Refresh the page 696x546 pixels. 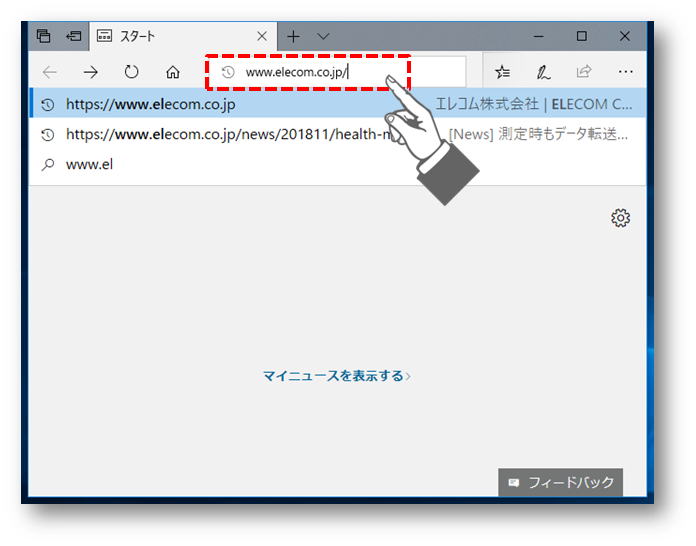point(131,72)
